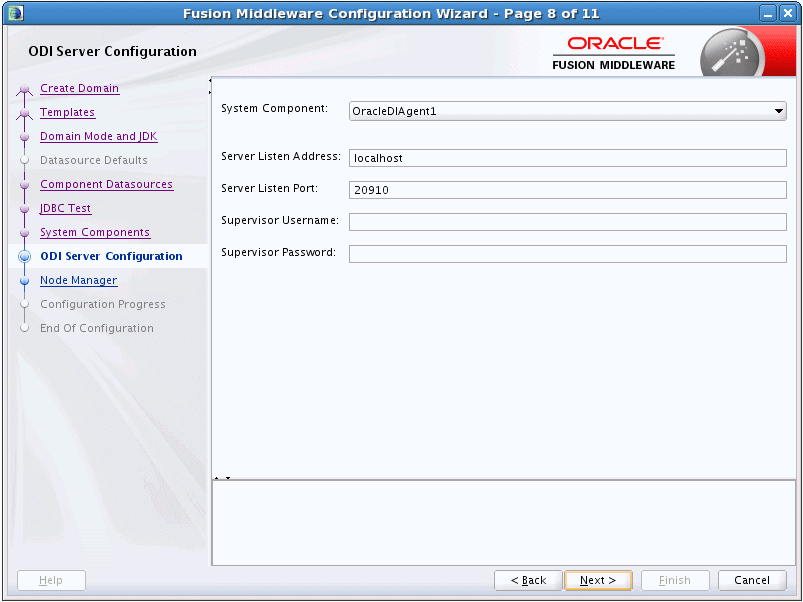Navigate to Domain Mode and JDK
This screenshot has height=602, width=803.
(98, 136)
